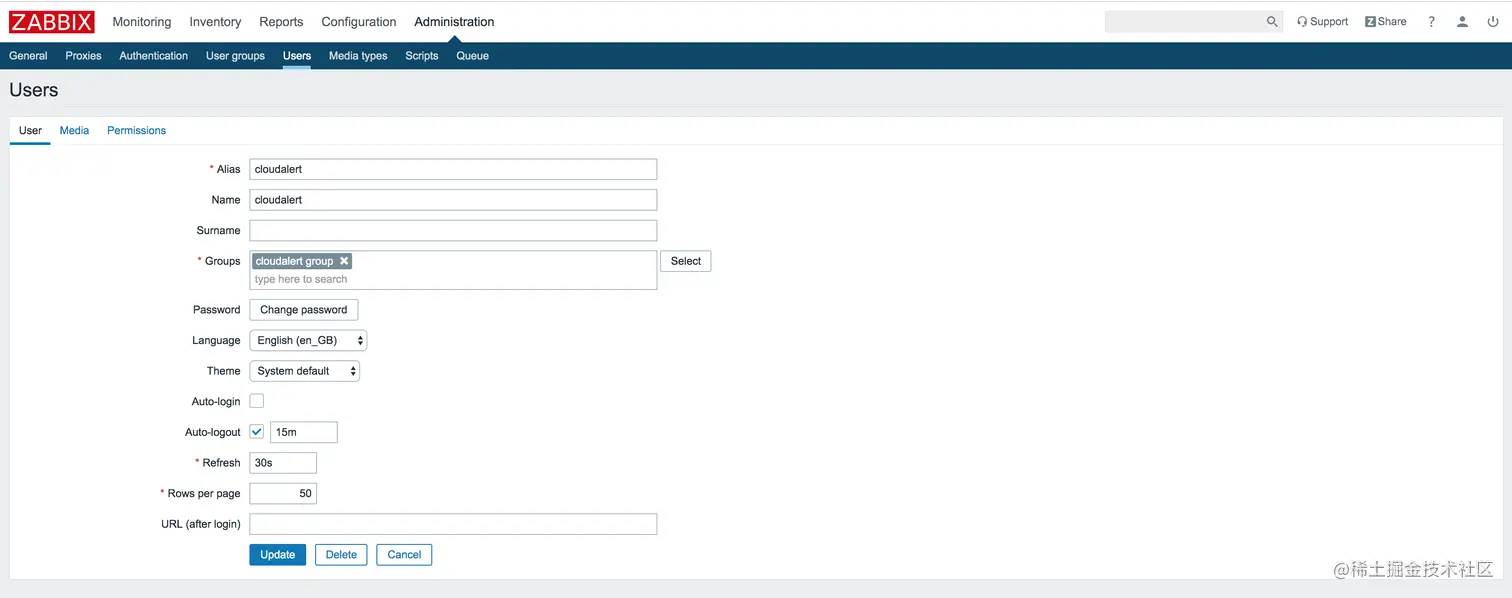Click the Select groups button
Viewport: 1512px width, 598px height.
coord(685,261)
